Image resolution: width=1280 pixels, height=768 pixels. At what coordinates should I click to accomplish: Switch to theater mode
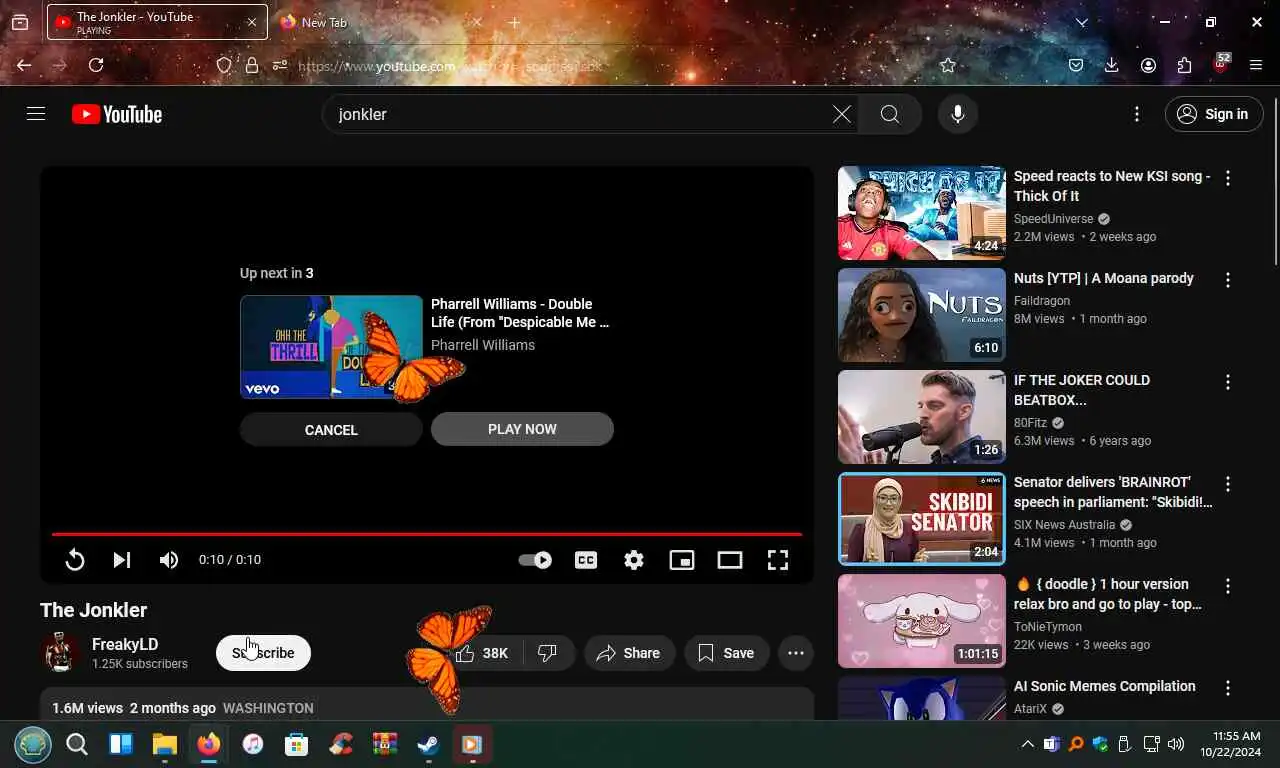pos(730,560)
